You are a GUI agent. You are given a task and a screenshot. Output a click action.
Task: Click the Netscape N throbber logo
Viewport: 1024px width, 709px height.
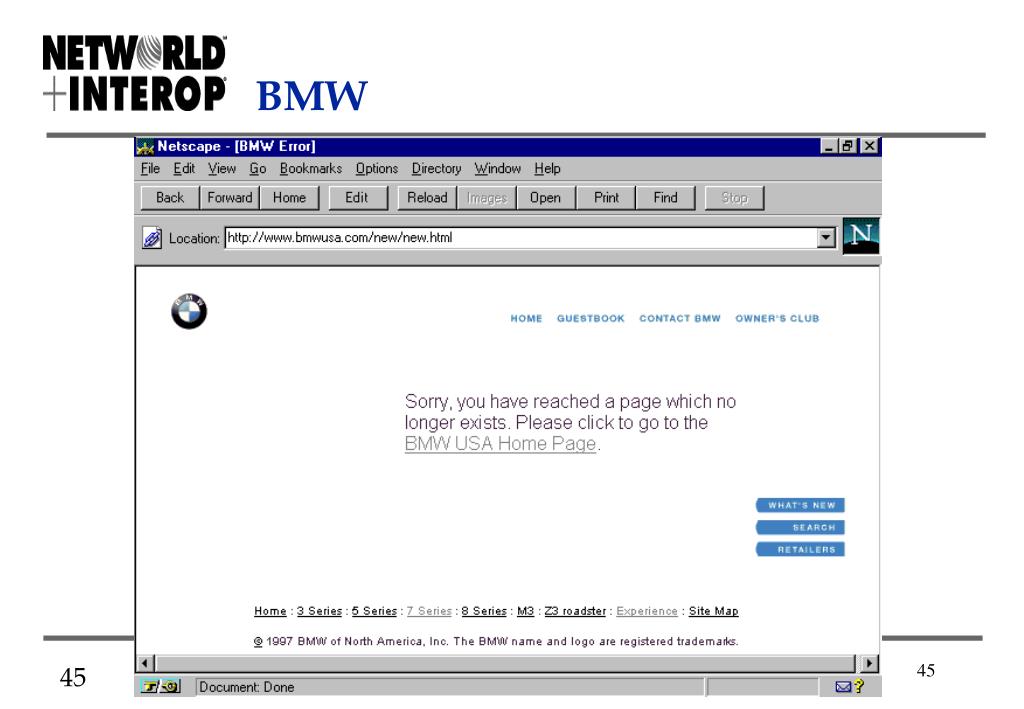click(x=861, y=236)
